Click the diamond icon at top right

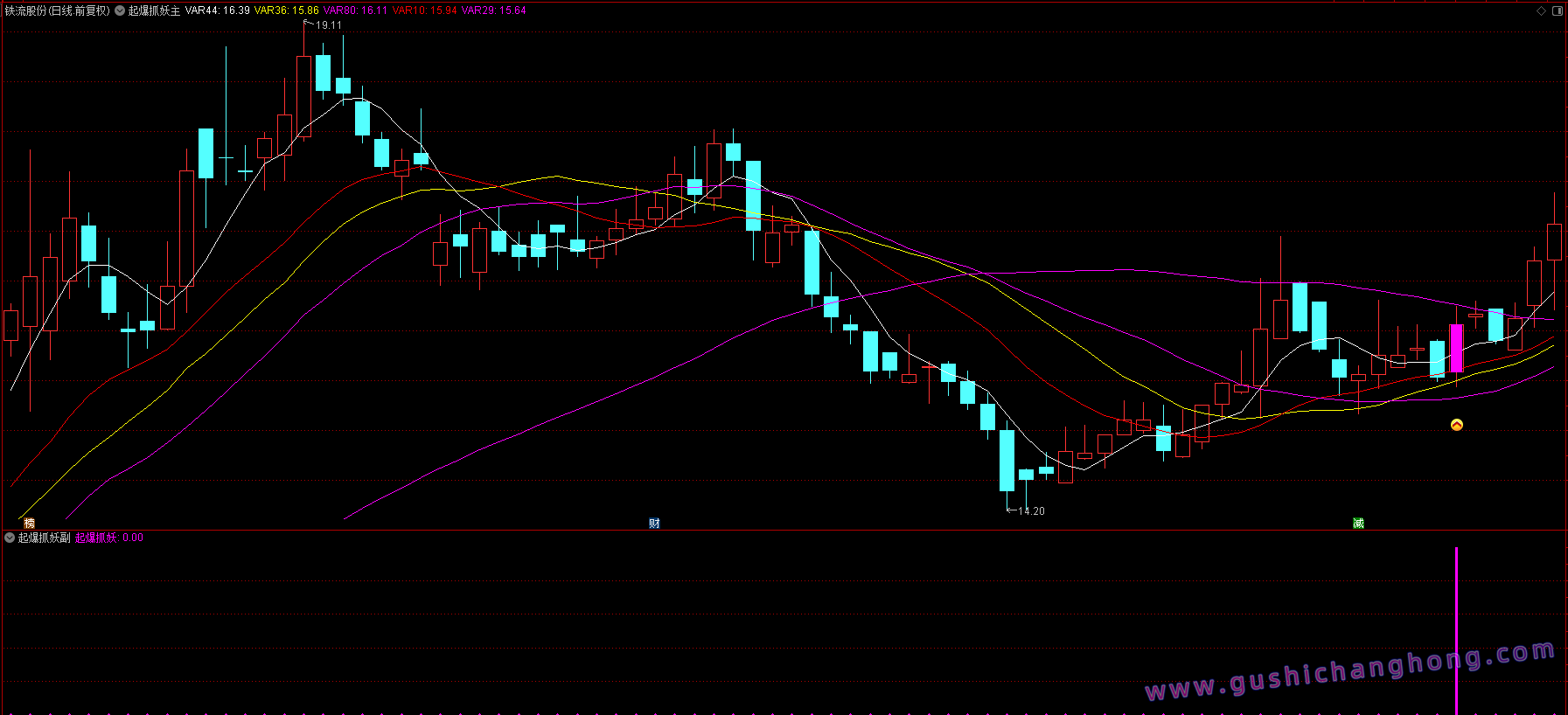click(x=1541, y=10)
